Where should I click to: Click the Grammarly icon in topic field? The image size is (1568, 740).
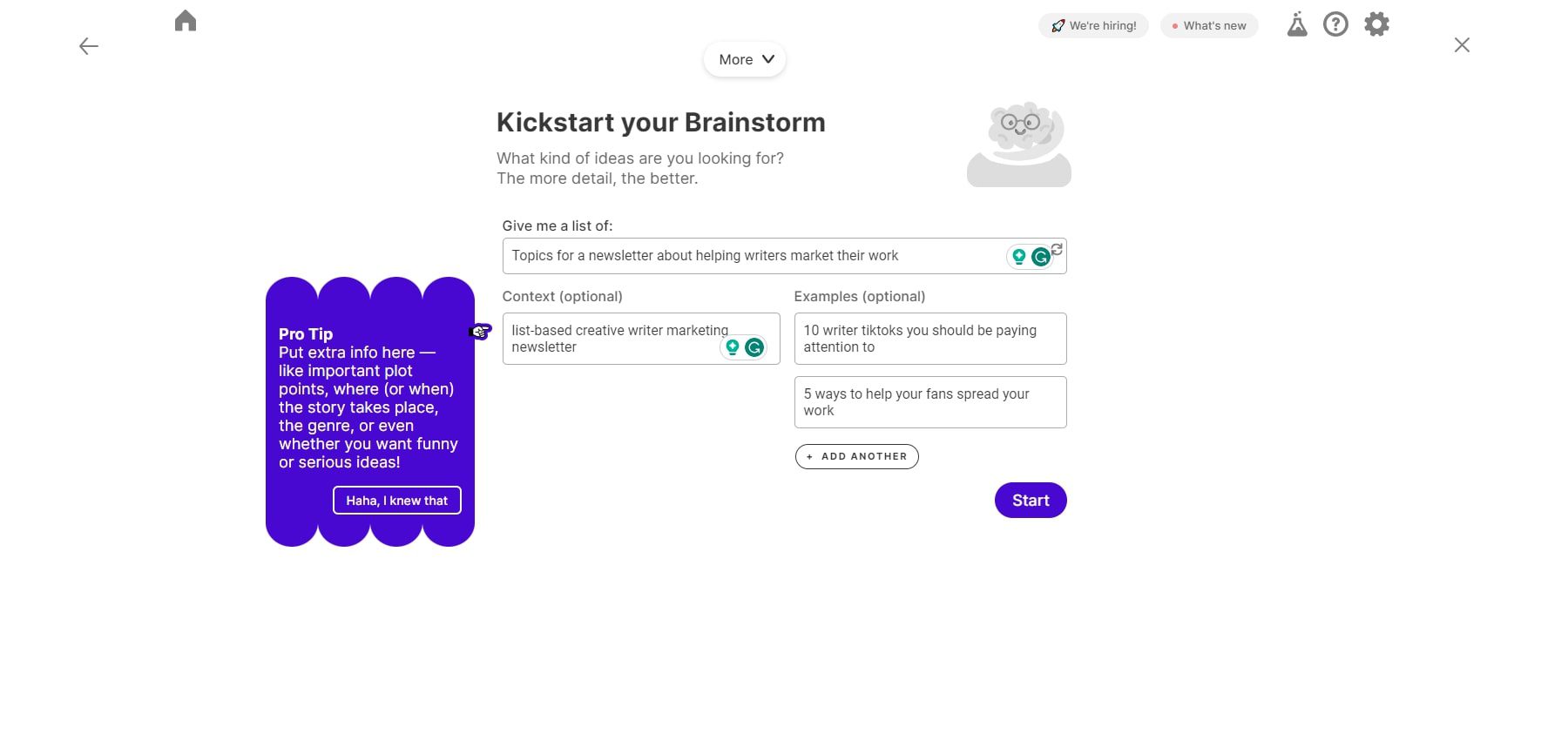1040,257
